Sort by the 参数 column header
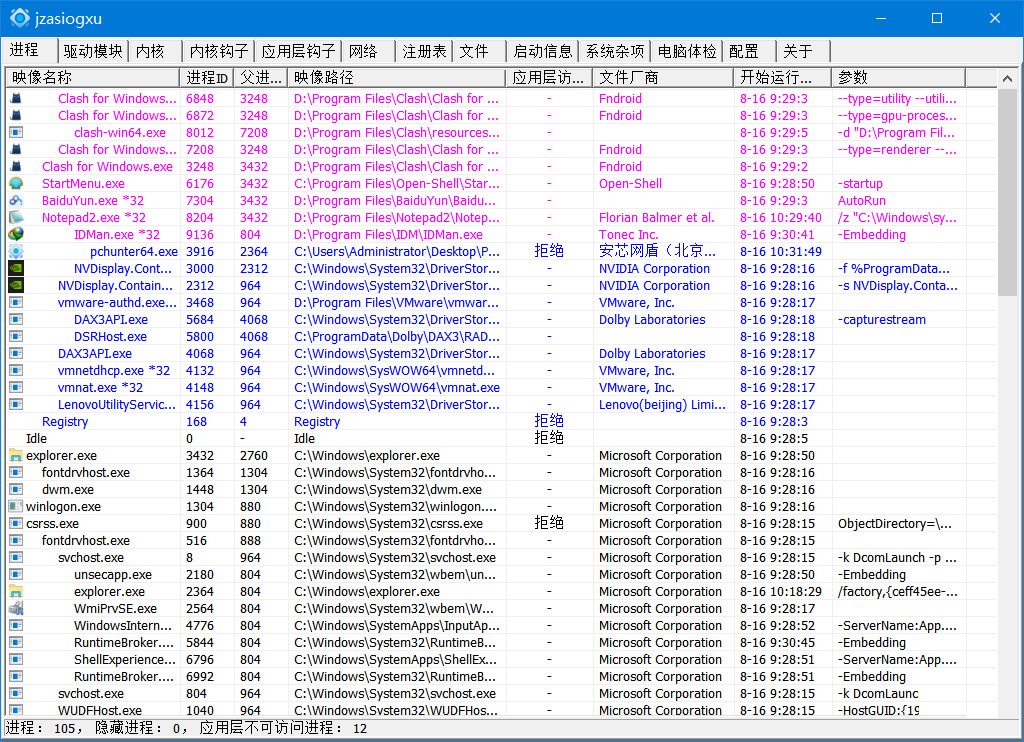Image resolution: width=1024 pixels, height=742 pixels. click(899, 78)
